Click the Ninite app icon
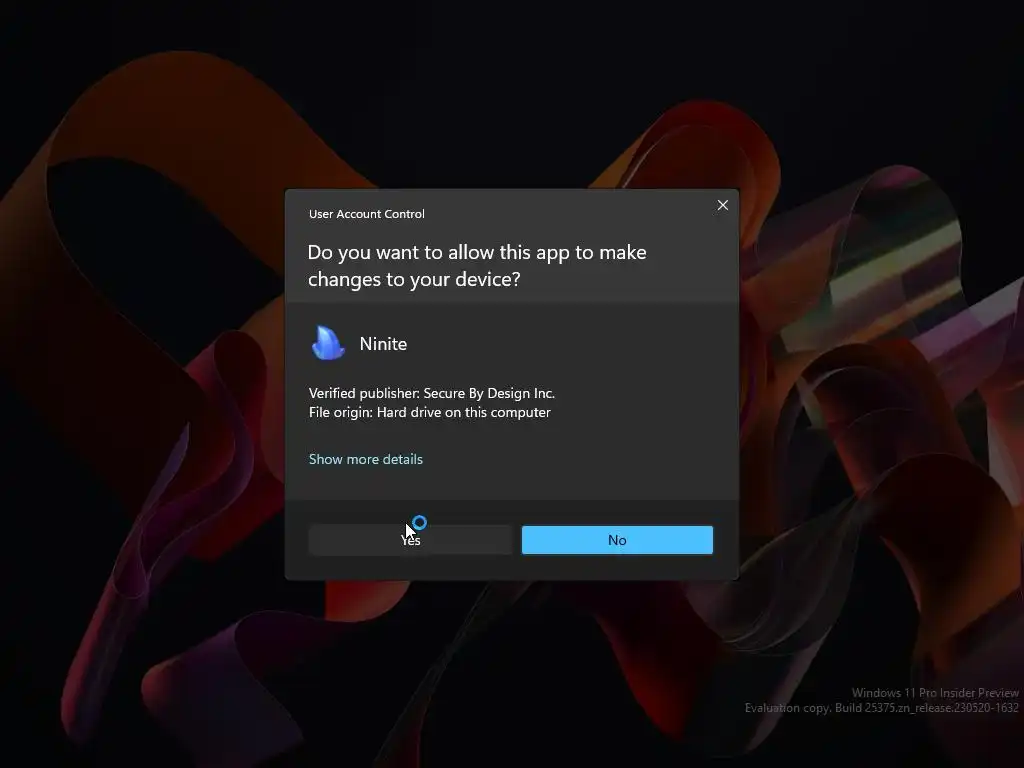Image resolution: width=1024 pixels, height=768 pixels. point(328,343)
